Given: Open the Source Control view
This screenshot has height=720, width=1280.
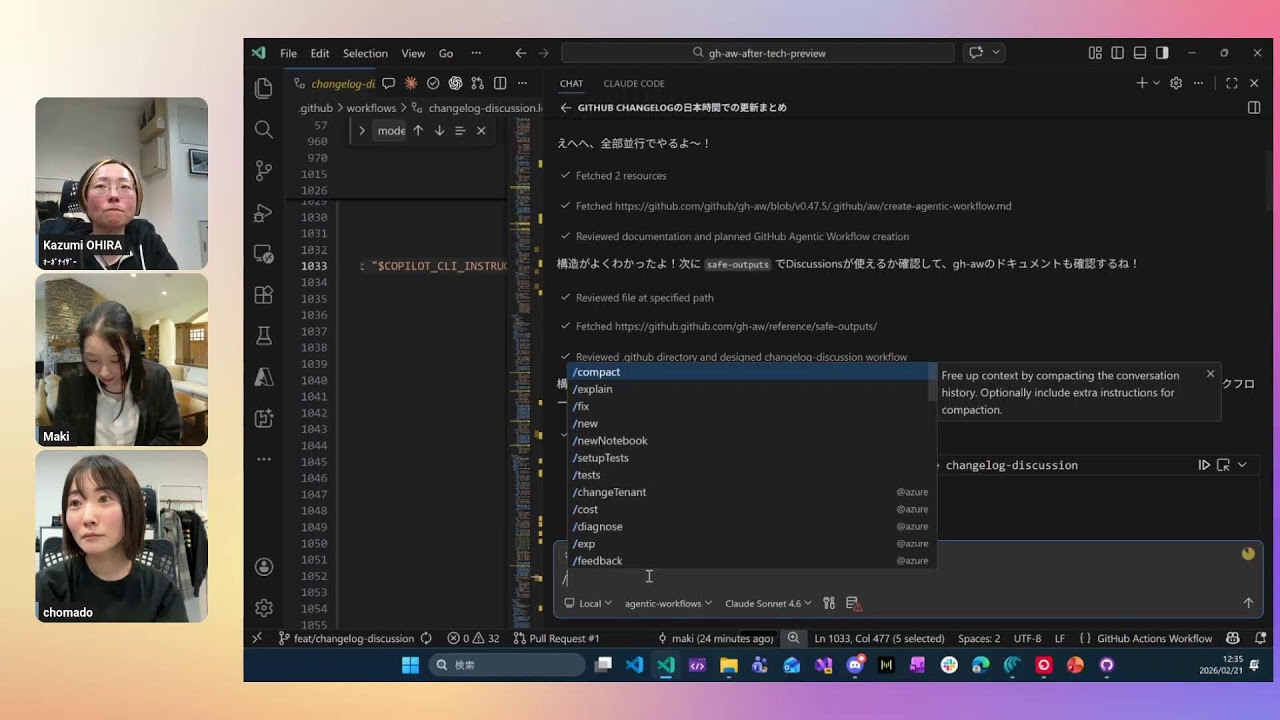Looking at the screenshot, I should [264, 171].
